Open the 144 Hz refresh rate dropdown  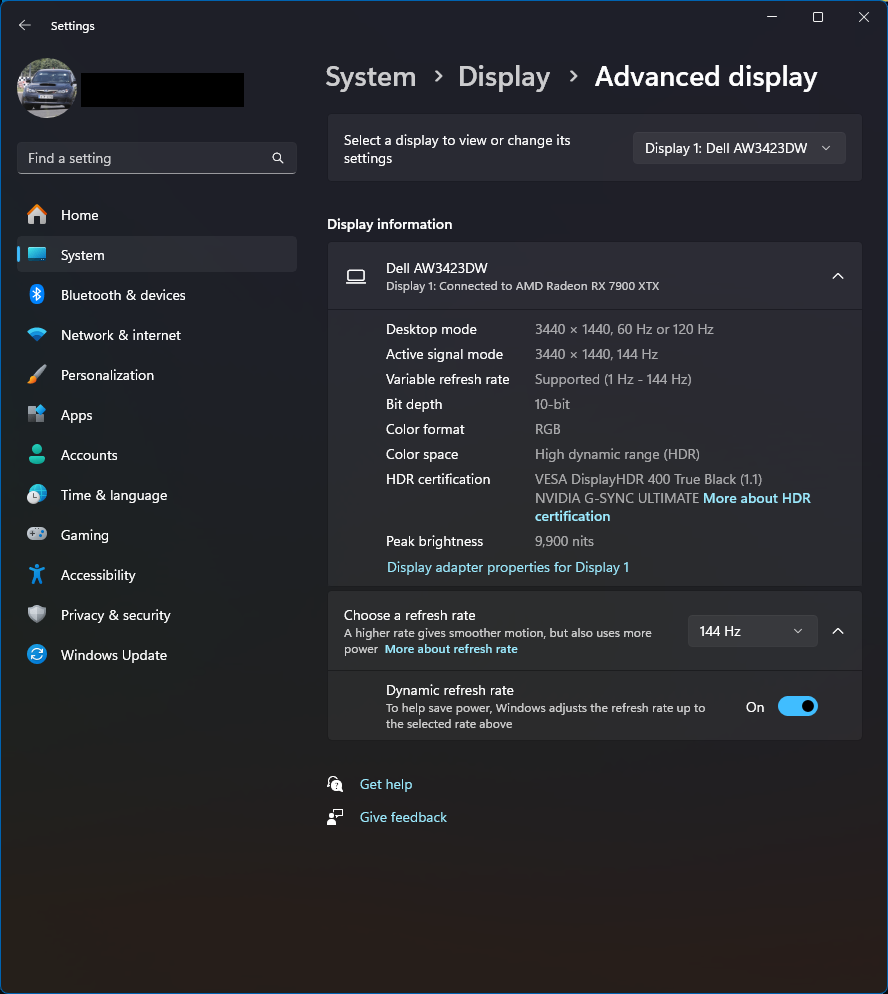click(x=752, y=631)
